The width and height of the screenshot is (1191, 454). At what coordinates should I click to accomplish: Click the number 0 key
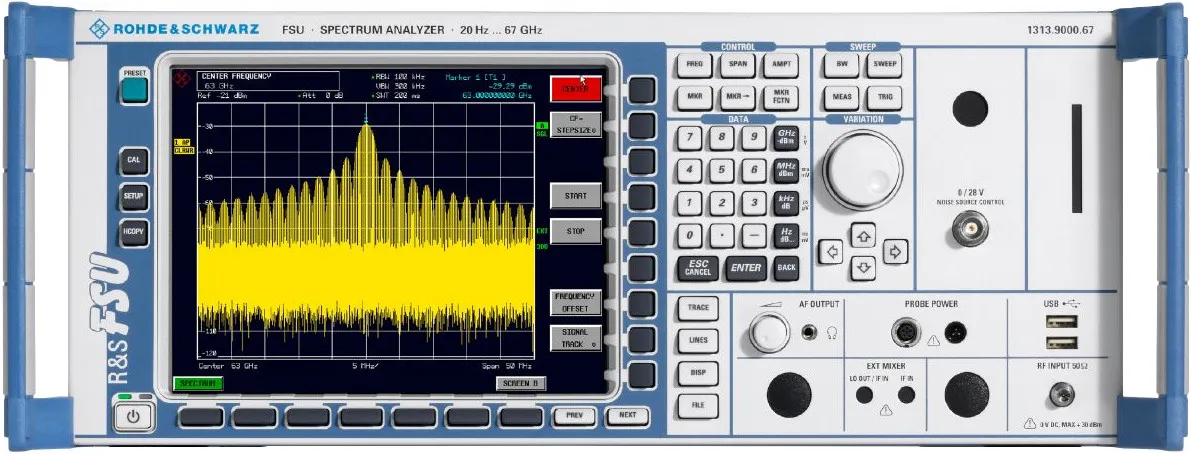pyautogui.click(x=689, y=235)
